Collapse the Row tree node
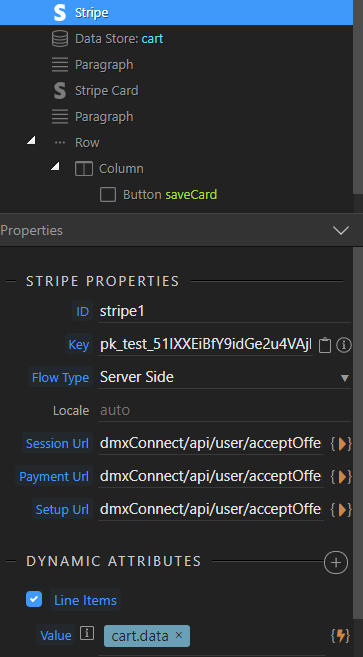Screen dimensions: 363x657 coord(31,140)
